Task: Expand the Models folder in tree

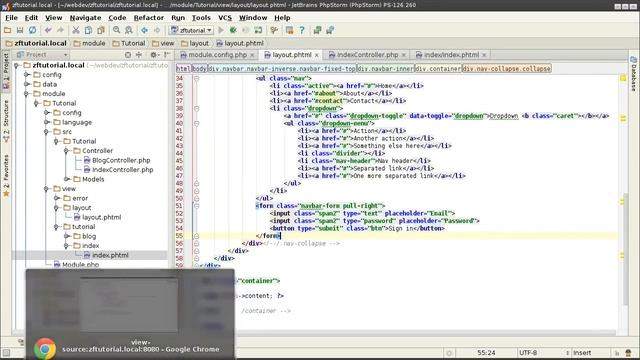Action: (x=67, y=179)
